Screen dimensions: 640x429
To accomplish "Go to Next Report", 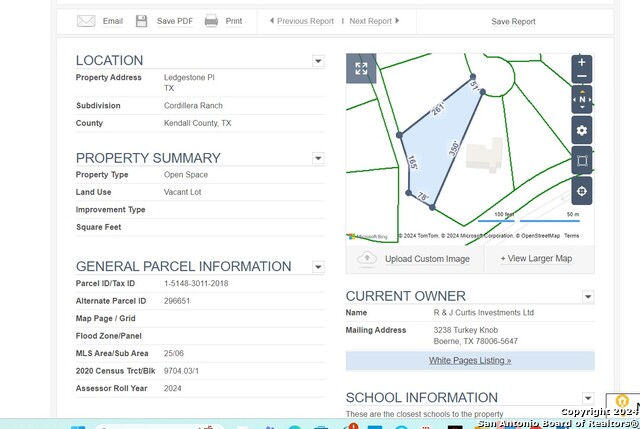I will [x=374, y=21].
